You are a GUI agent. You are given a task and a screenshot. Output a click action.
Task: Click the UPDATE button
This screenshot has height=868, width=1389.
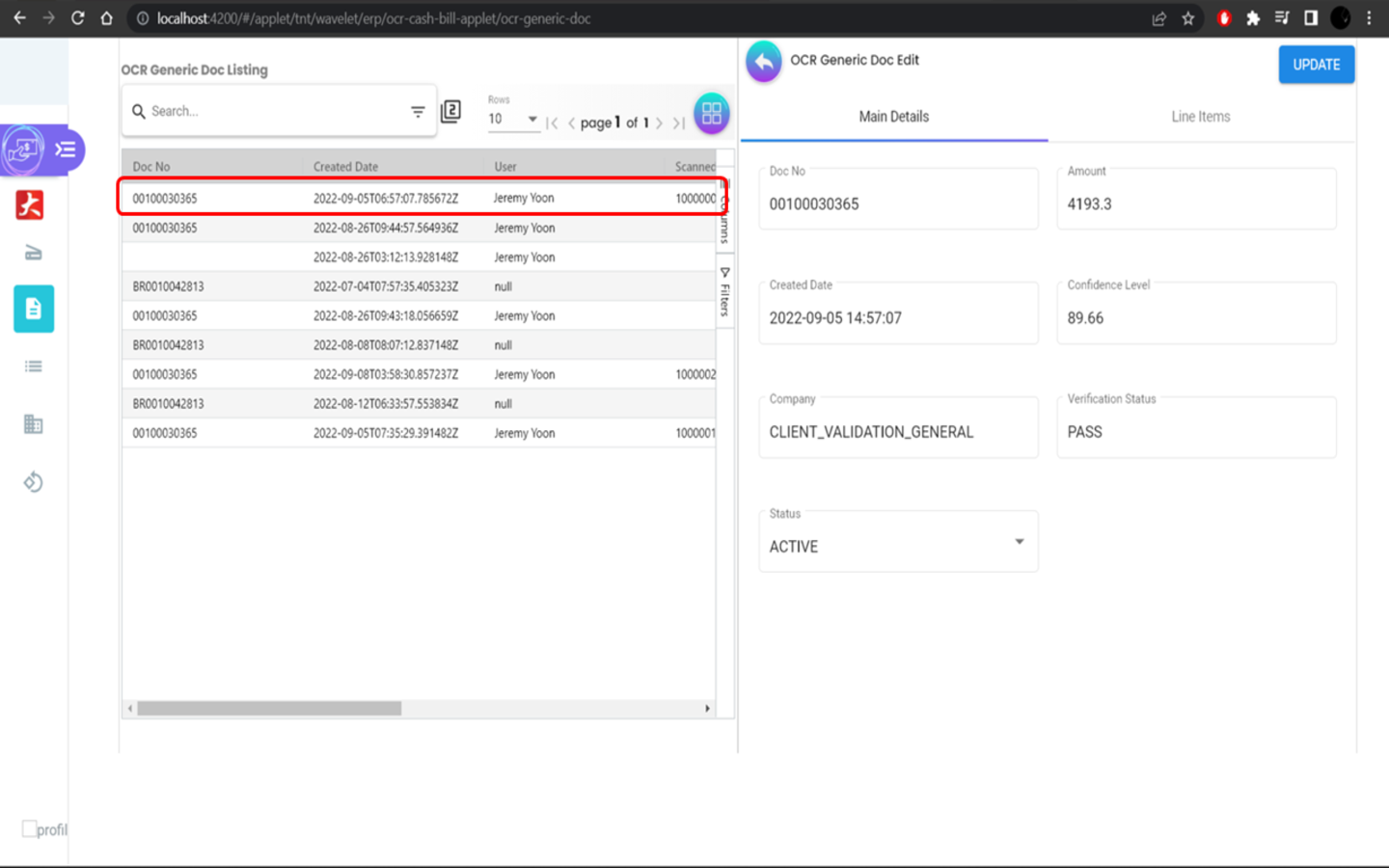click(x=1316, y=65)
